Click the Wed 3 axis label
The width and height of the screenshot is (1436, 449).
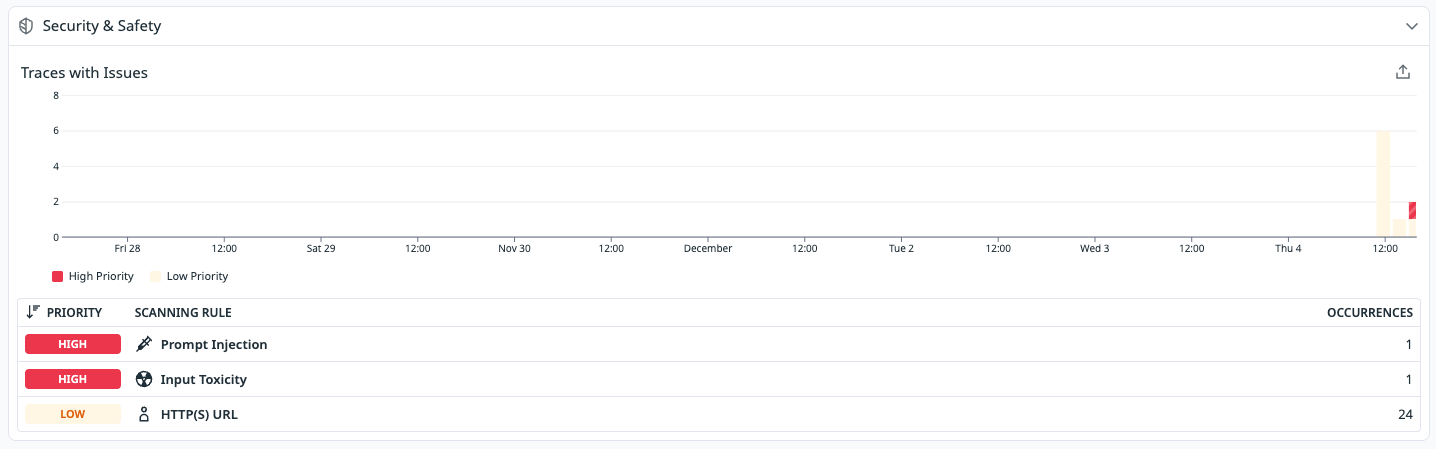1094,248
